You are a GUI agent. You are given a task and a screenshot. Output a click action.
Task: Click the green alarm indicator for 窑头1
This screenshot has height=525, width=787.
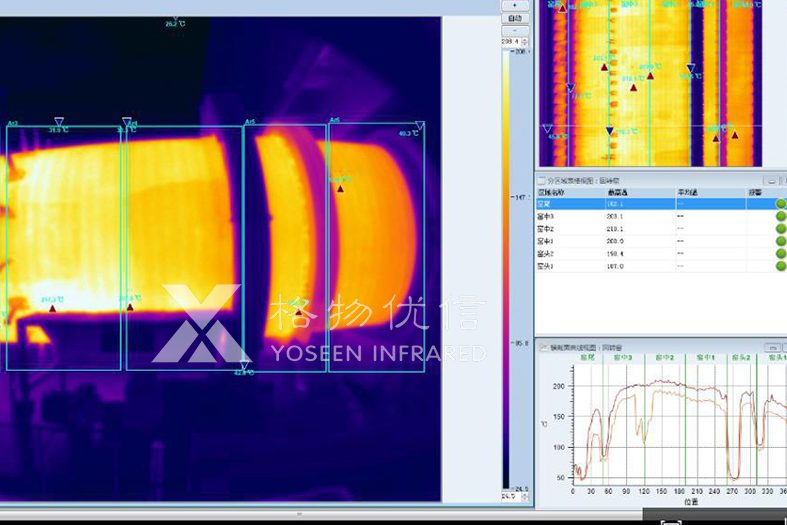tap(780, 266)
